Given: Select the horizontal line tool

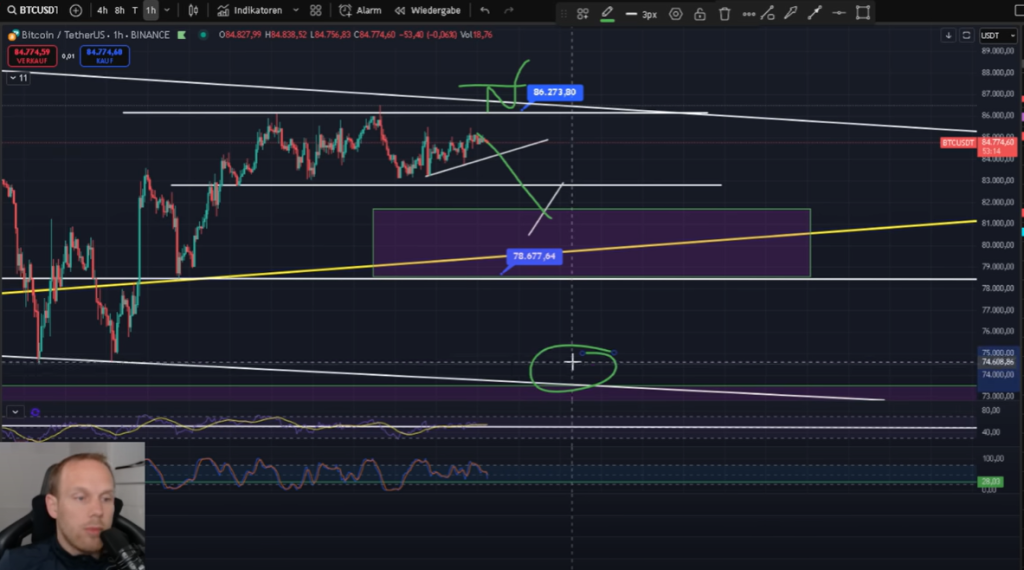Looking at the screenshot, I should coord(839,13).
